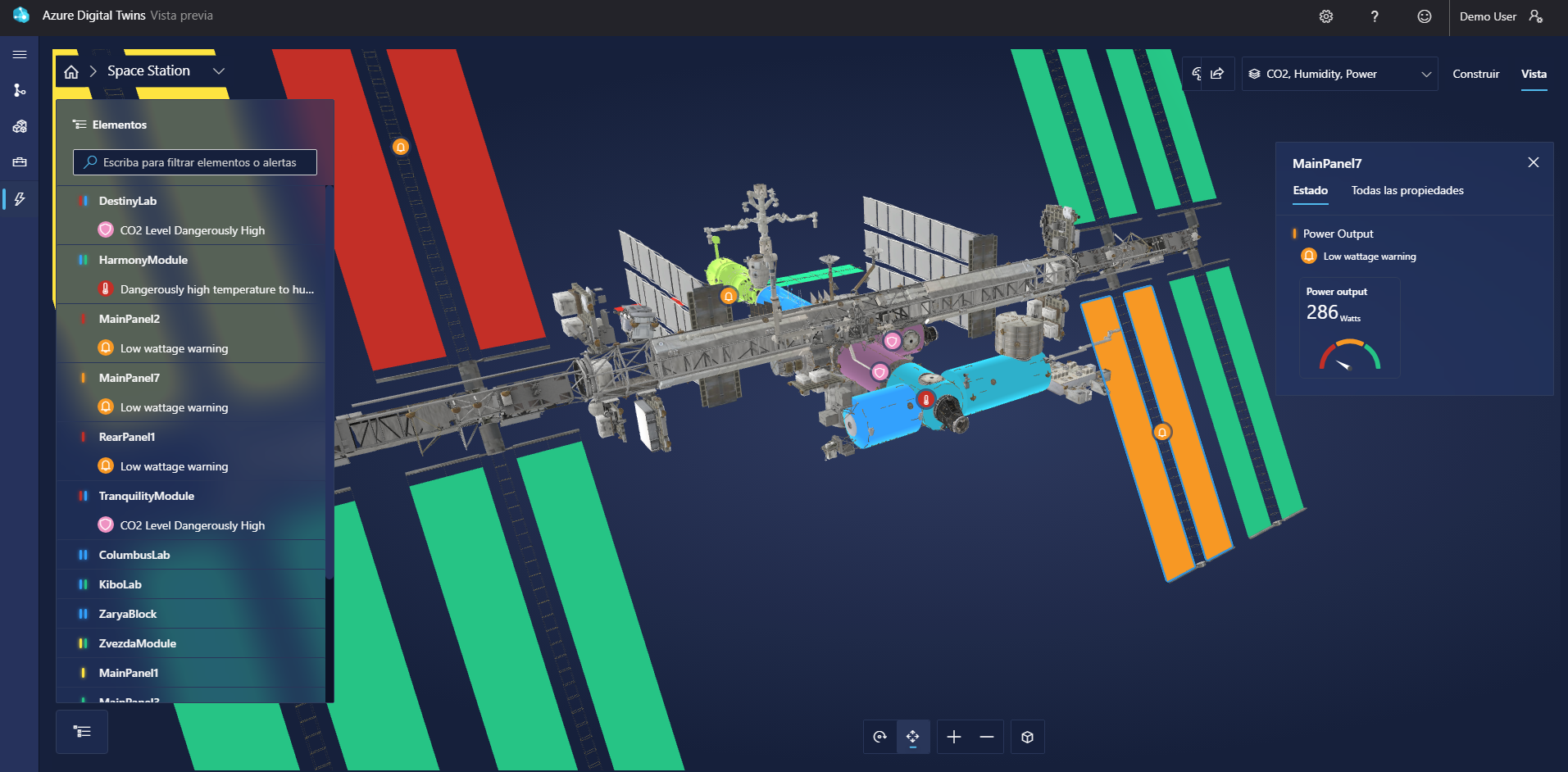This screenshot has width=1568, height=772.
Task: Click CO2 Level alert under TranquilityModule
Action: (x=191, y=525)
